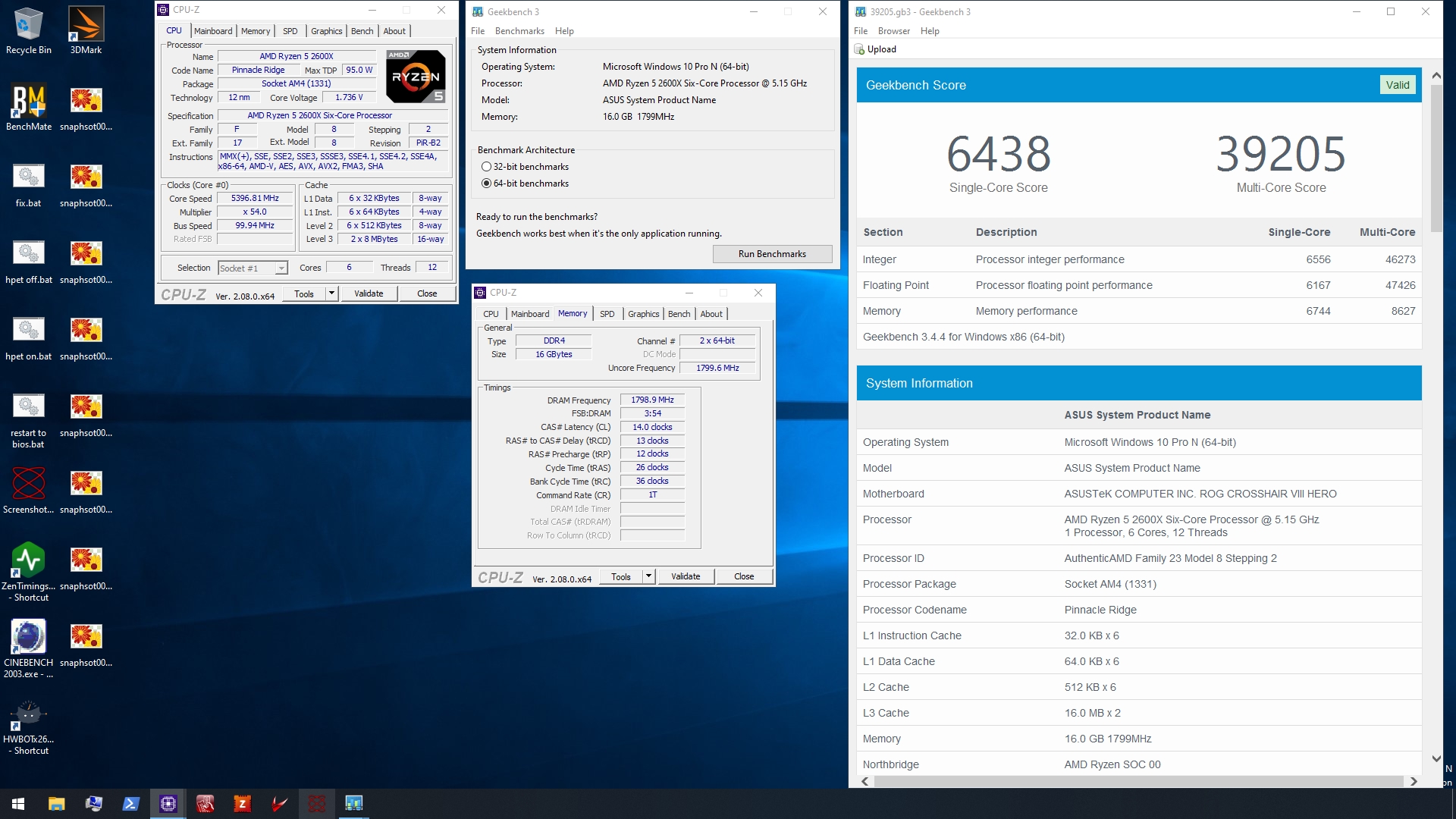
Task: Switch to Mainboard tab in top CPU-Z
Action: (x=213, y=31)
